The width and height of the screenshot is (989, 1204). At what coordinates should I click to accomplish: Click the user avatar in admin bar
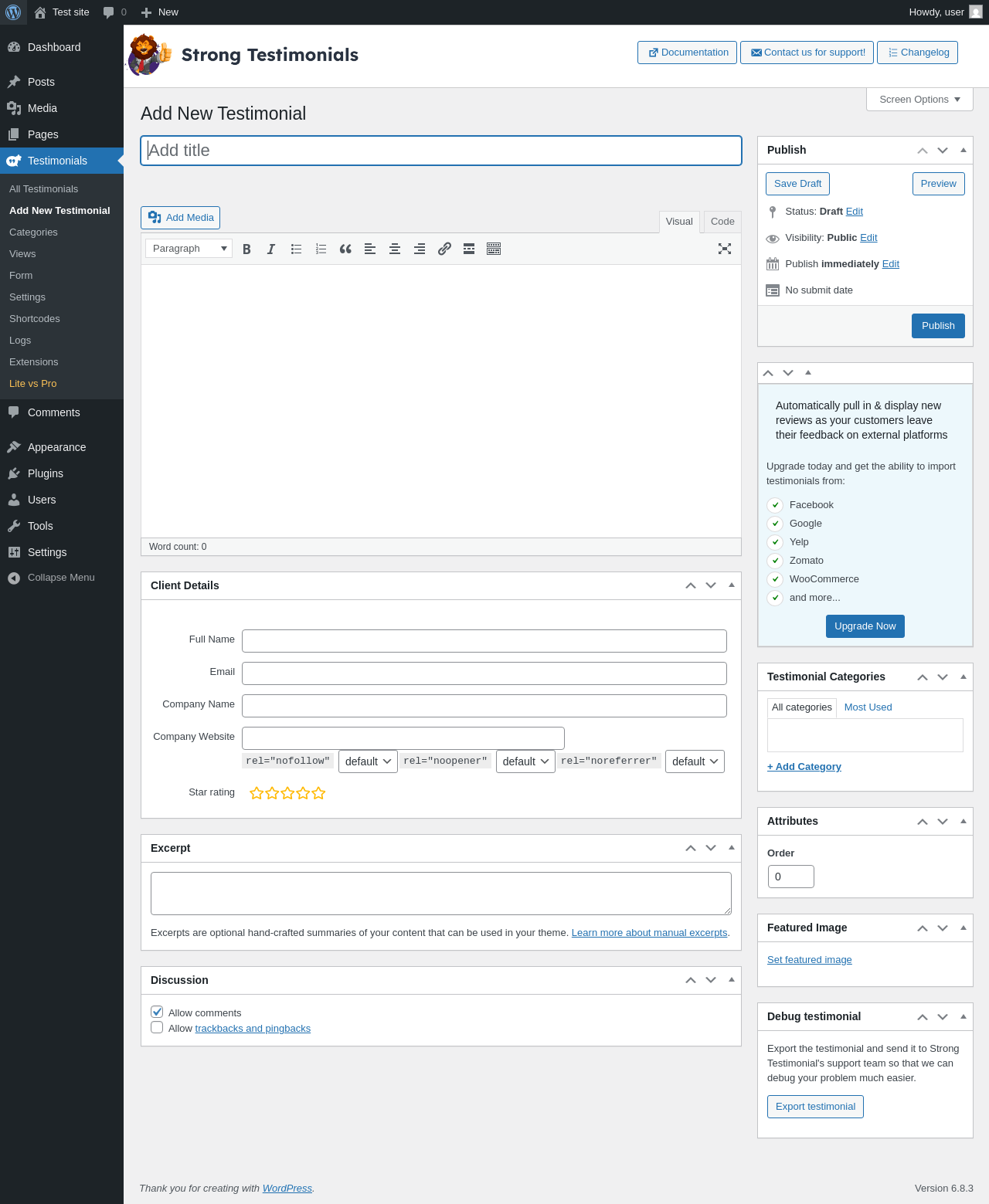[976, 12]
